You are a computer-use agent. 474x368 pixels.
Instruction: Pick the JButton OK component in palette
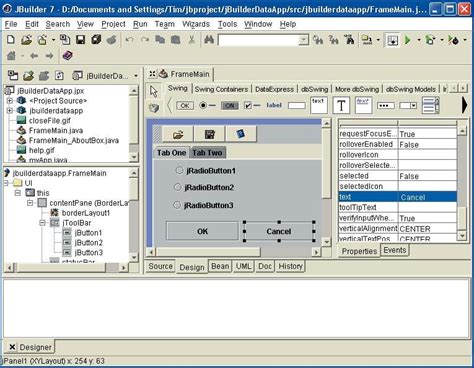click(x=185, y=106)
